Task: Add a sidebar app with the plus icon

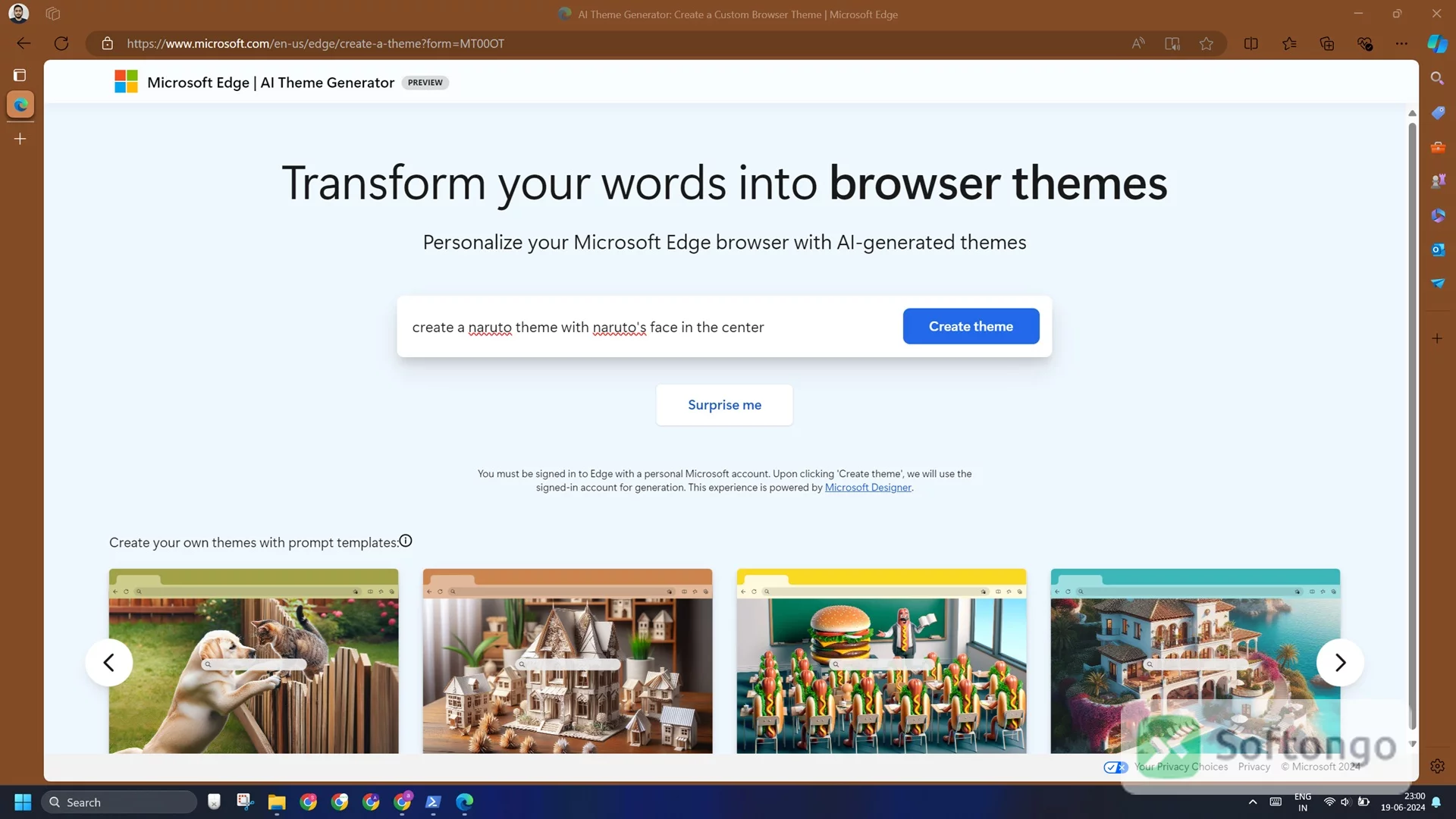Action: pos(1437,338)
